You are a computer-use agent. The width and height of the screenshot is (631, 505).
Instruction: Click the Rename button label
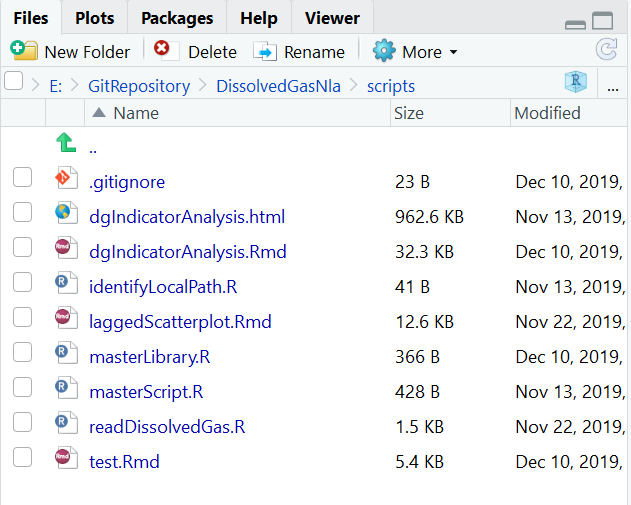pos(314,52)
